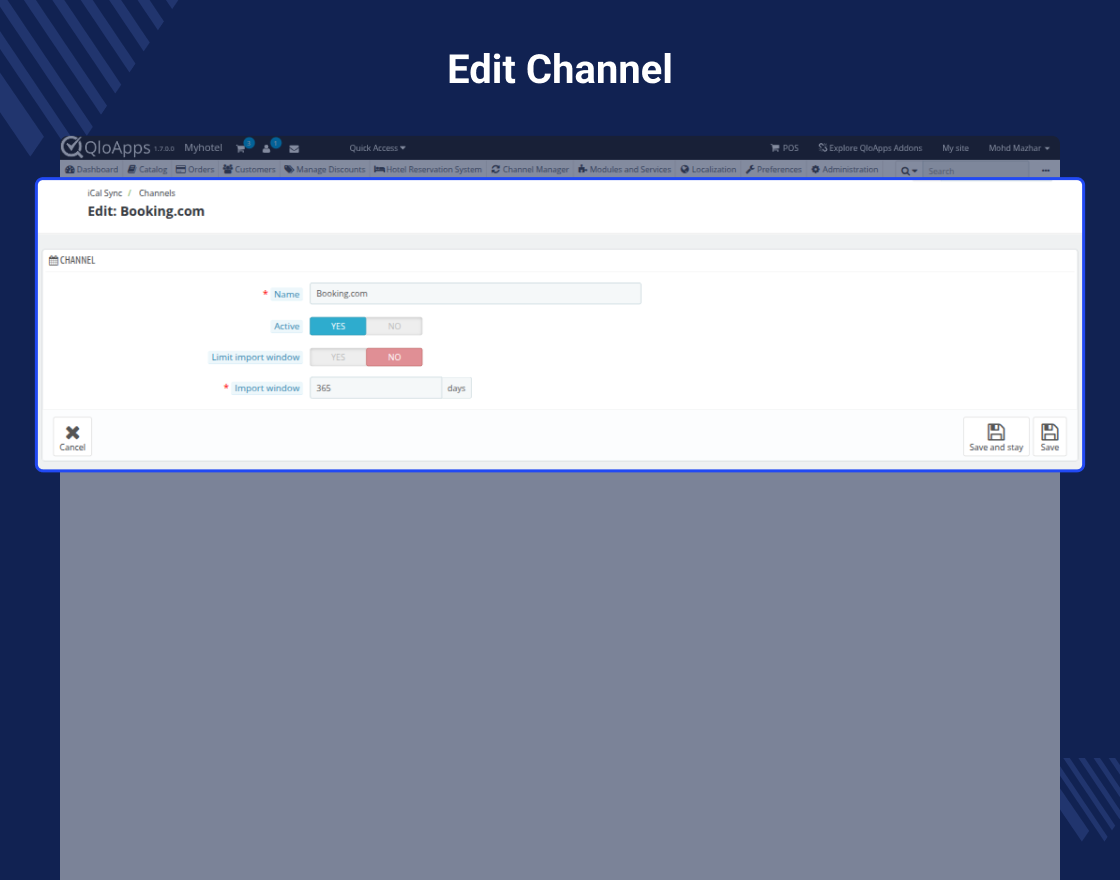Click Save and stay button
The height and width of the screenshot is (880, 1120).
pyautogui.click(x=996, y=436)
